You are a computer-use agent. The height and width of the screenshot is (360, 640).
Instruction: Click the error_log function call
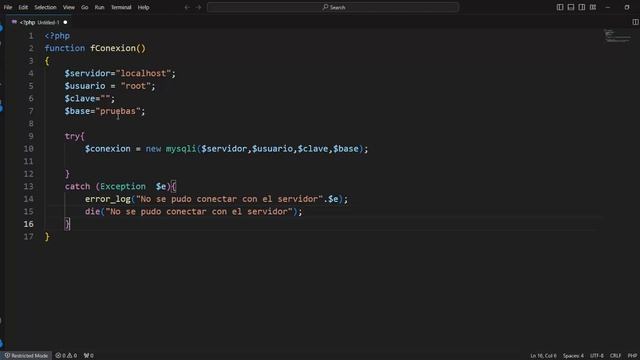pyautogui.click(x=108, y=199)
